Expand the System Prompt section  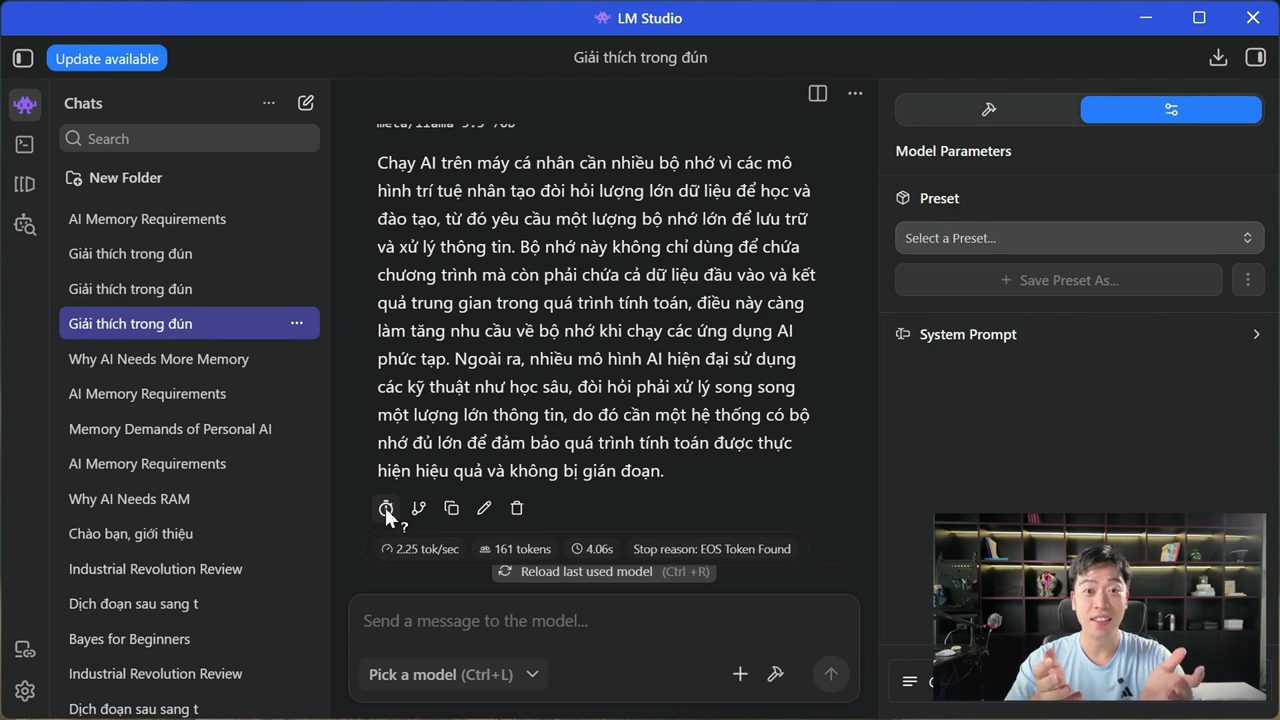point(1079,334)
